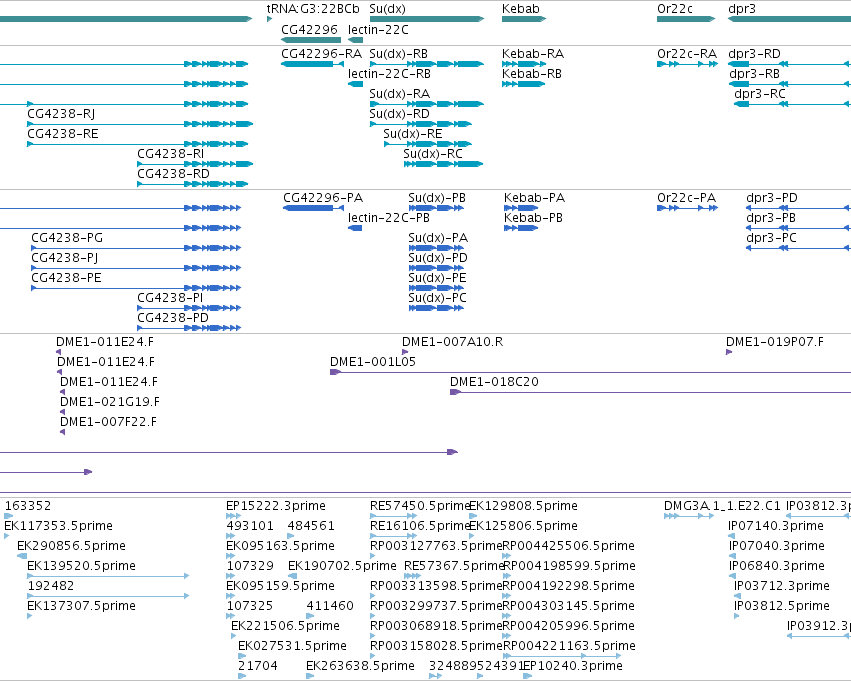Select transcript CG4238-RD label

tap(173, 174)
